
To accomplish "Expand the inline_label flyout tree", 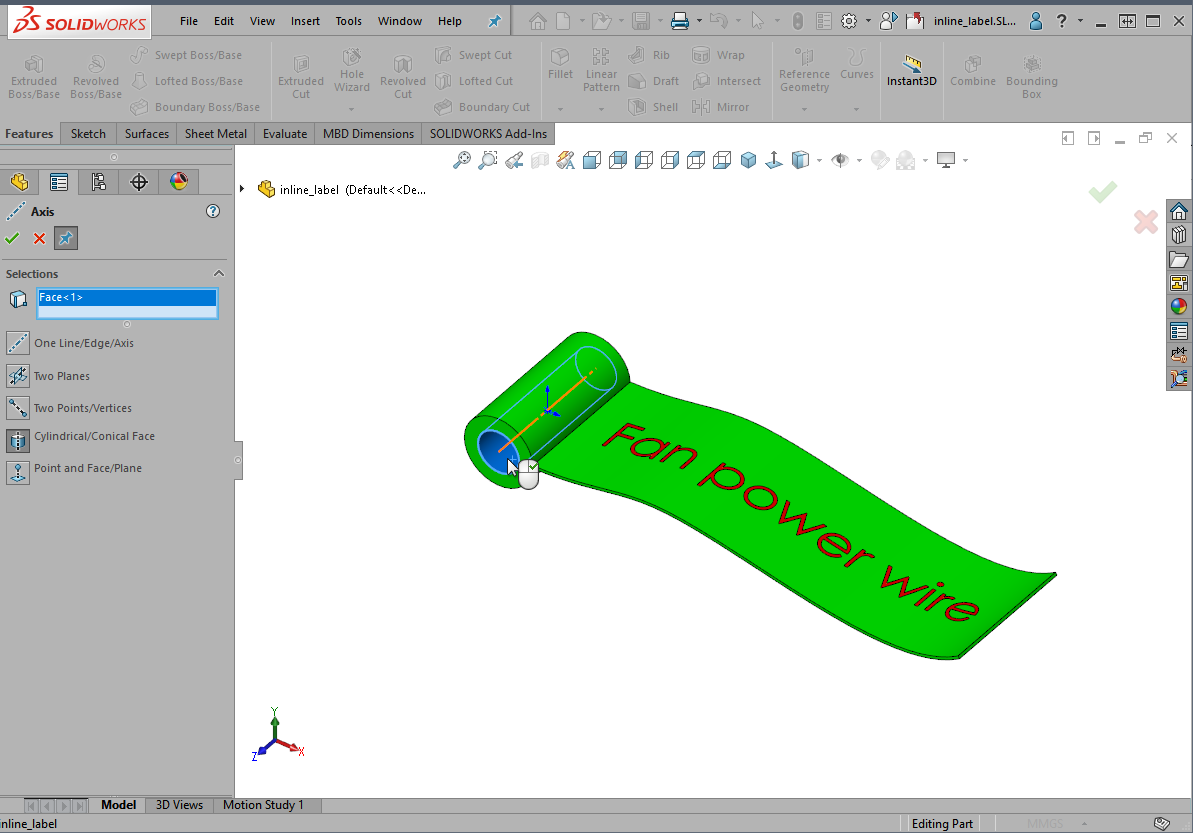I will point(242,189).
